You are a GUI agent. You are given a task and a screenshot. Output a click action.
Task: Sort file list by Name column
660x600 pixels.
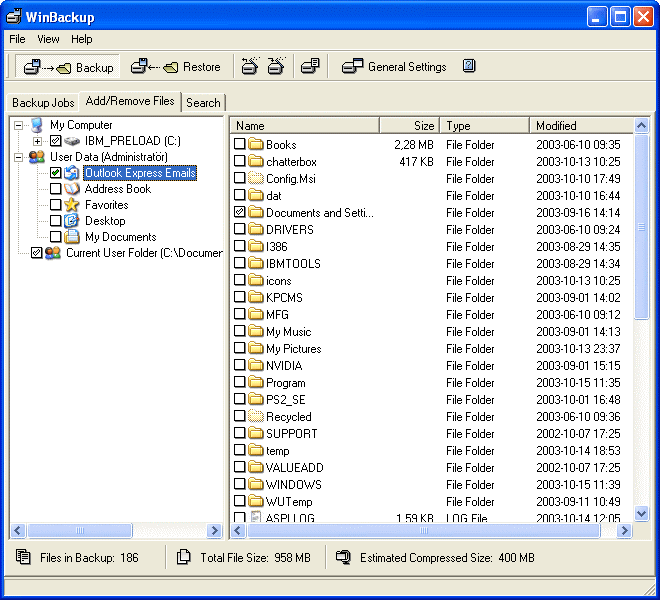305,125
